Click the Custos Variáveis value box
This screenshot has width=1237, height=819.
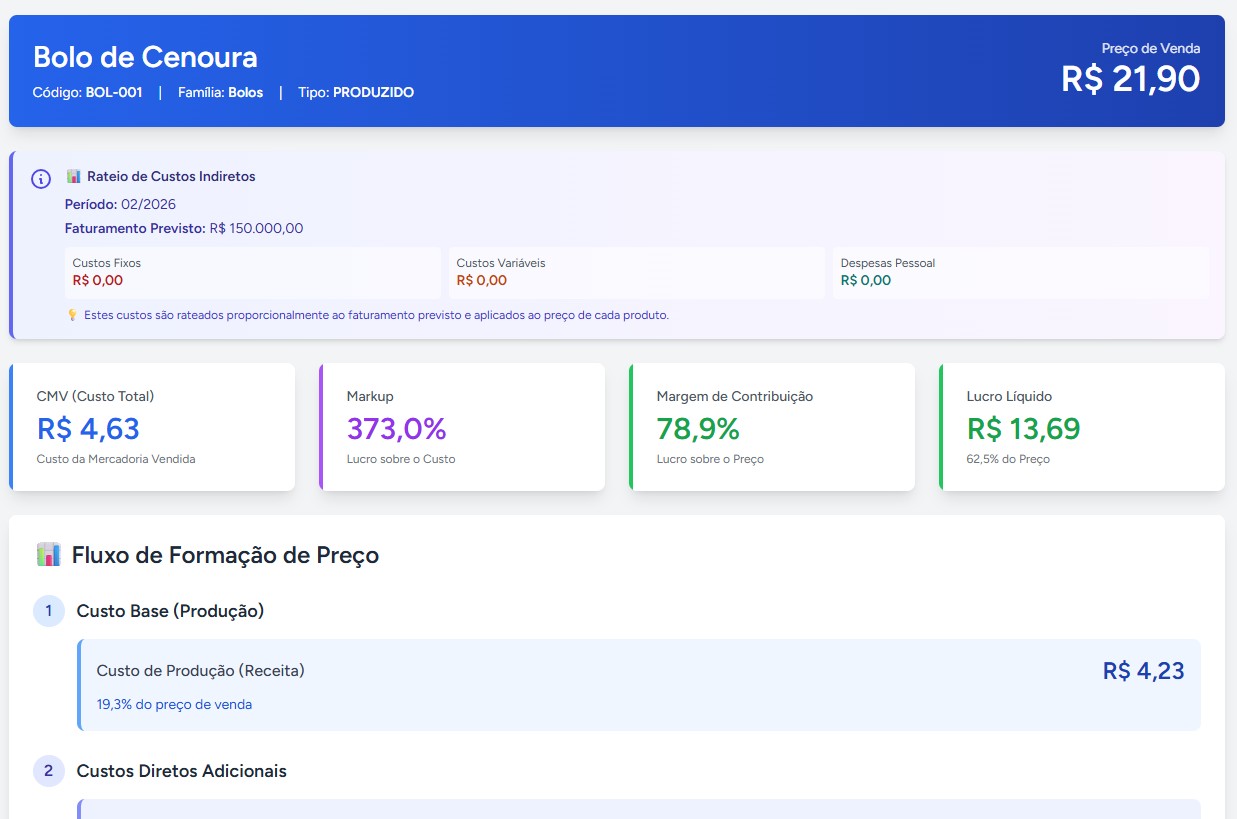click(x=637, y=272)
